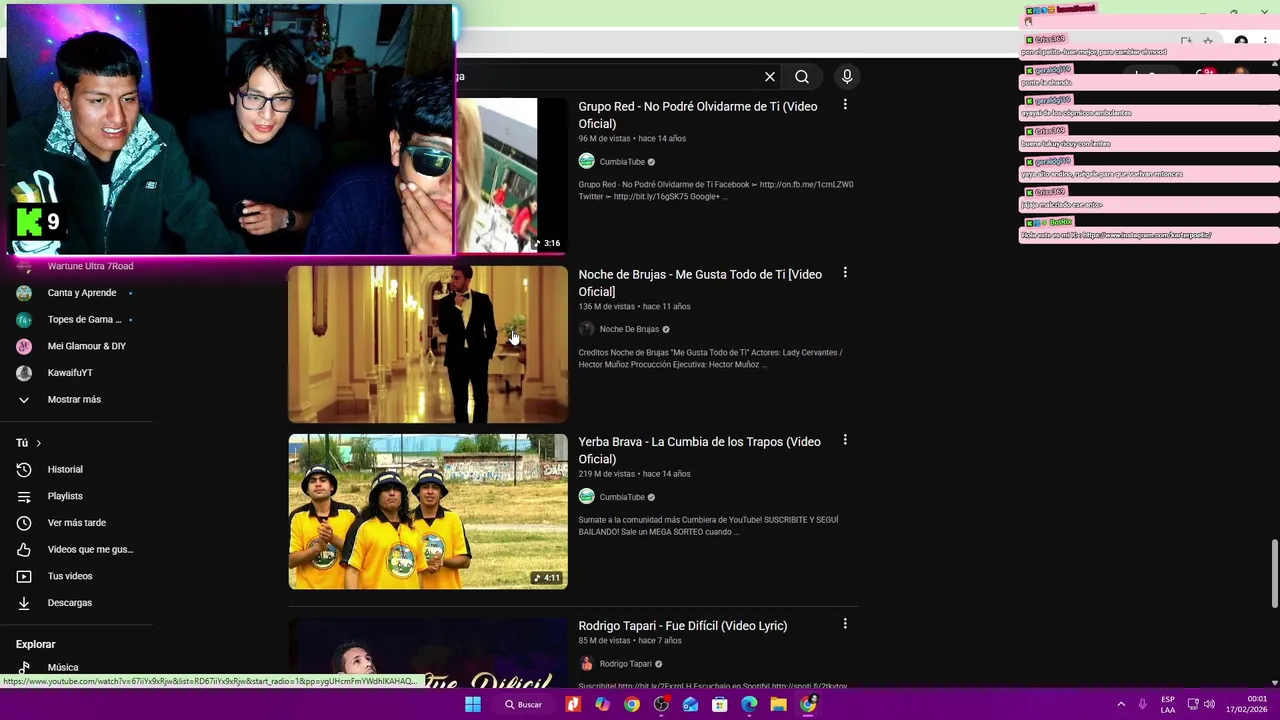The height and width of the screenshot is (720, 1280).
Task: Open Playlists in the sidebar
Action: (65, 496)
